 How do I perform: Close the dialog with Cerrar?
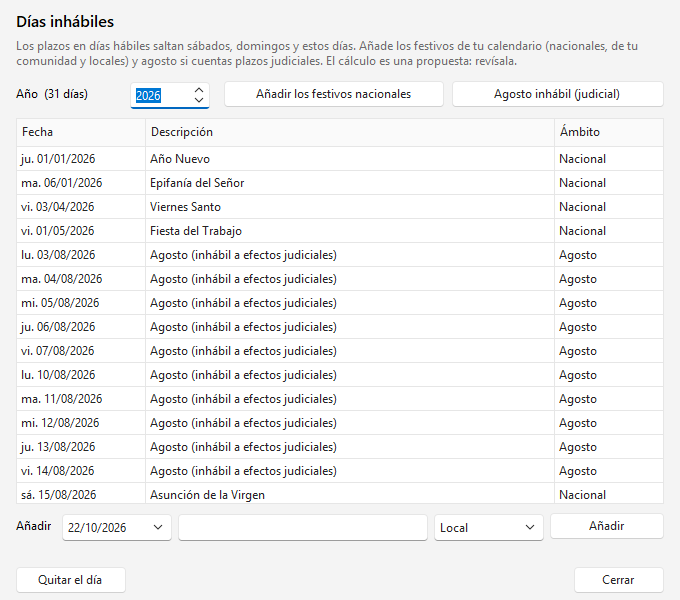(x=619, y=580)
